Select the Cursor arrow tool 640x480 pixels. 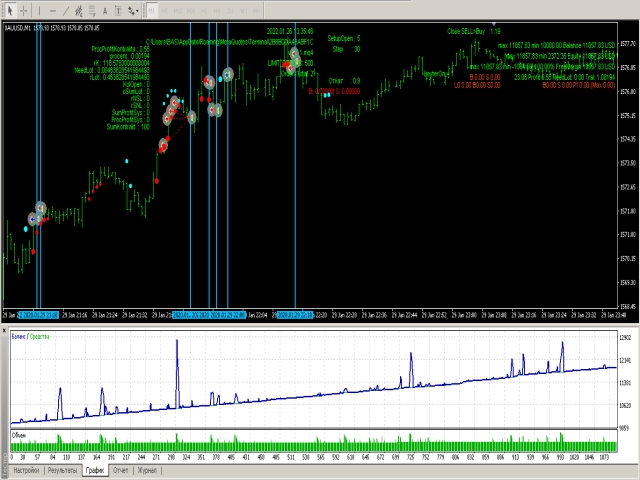(x=10, y=11)
